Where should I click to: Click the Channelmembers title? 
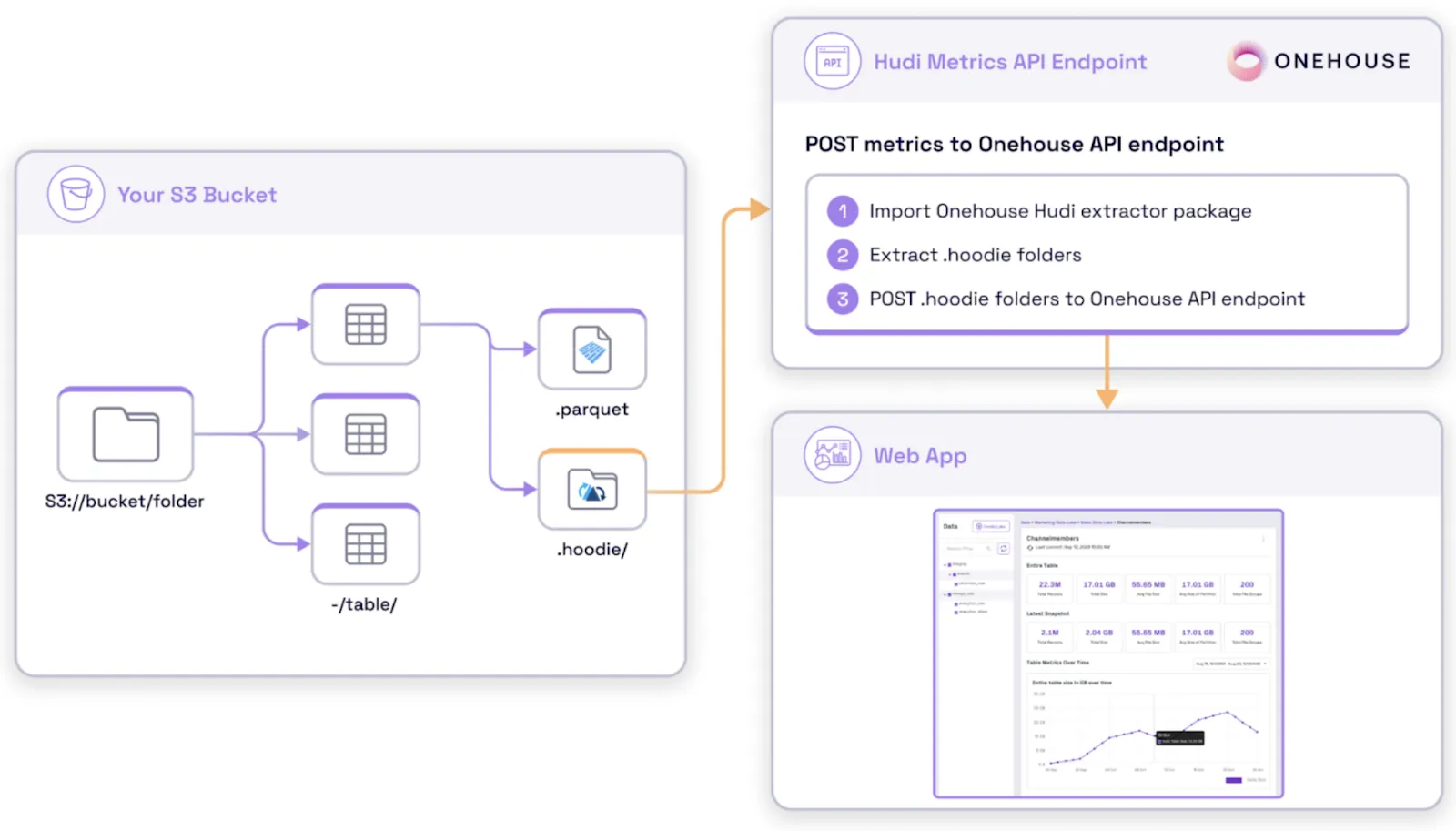[x=1053, y=538]
